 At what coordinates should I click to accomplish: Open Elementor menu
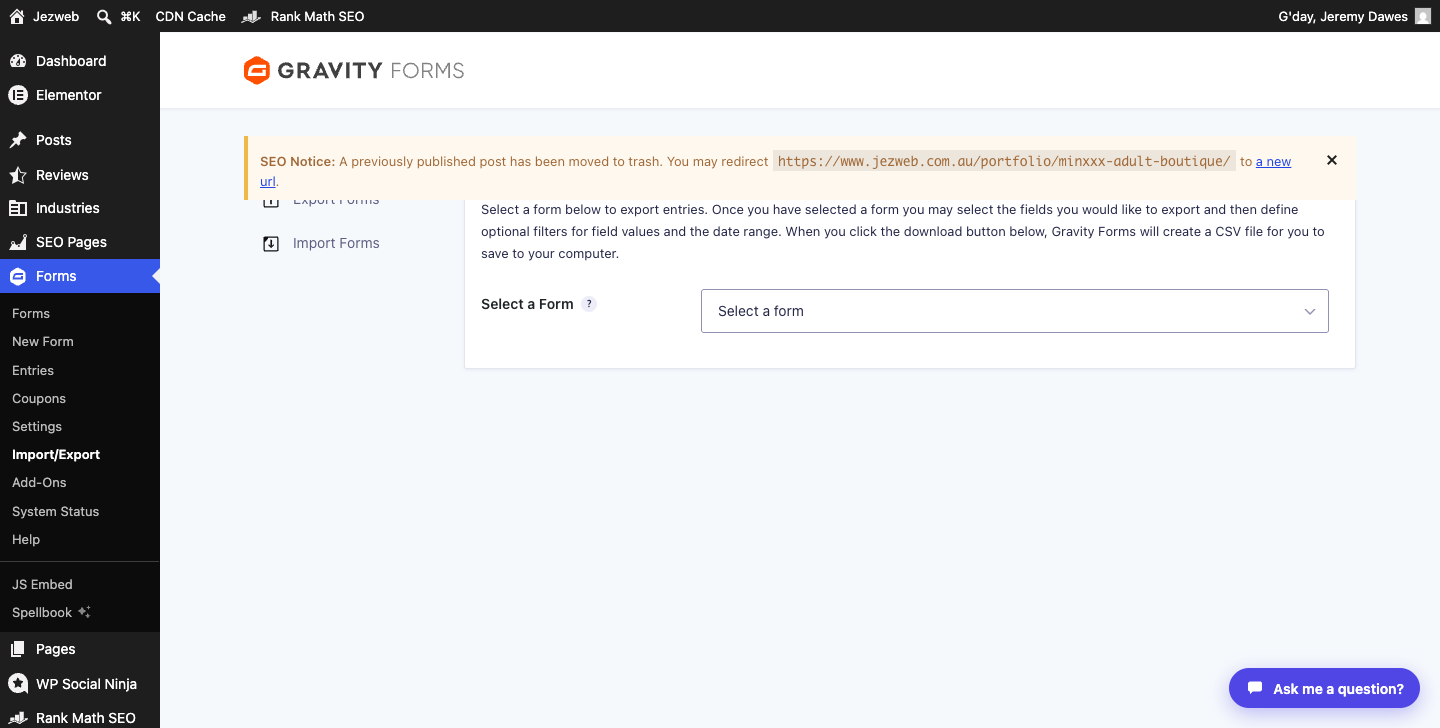coord(69,95)
